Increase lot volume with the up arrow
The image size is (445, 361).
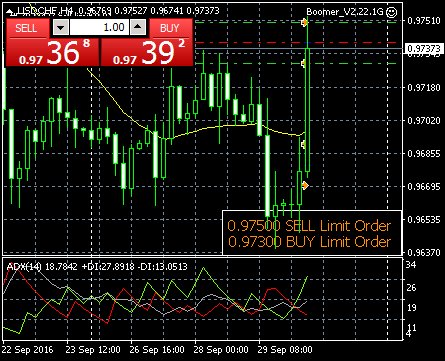coord(138,27)
